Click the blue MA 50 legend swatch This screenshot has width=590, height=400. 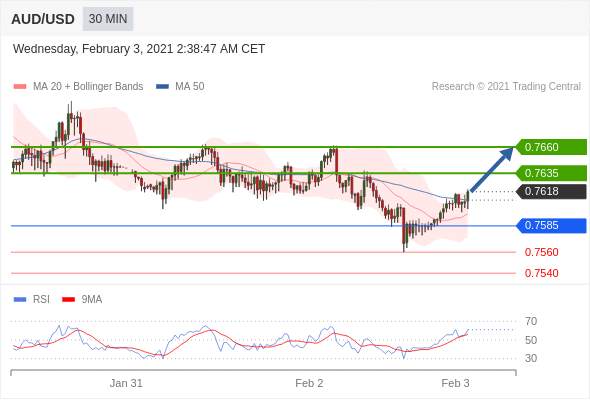(x=162, y=87)
